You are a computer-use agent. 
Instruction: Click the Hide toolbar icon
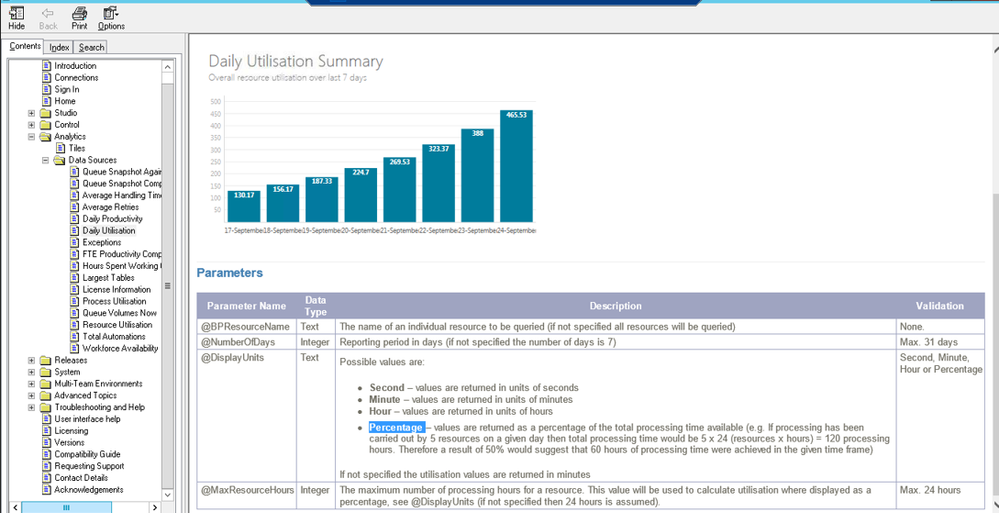coord(16,14)
